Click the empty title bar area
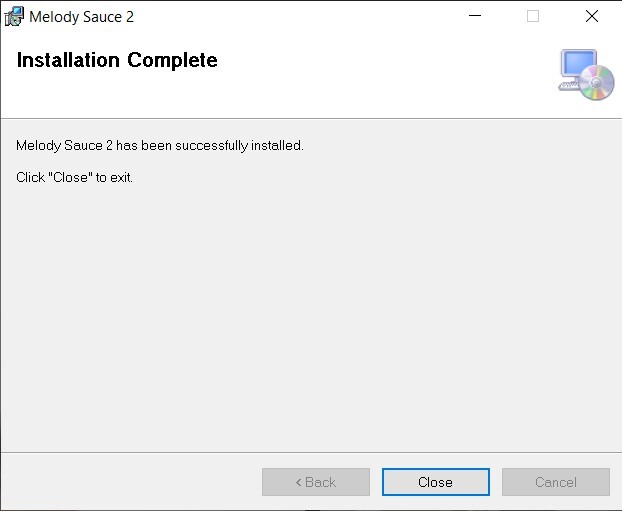Screen dimensions: 622x511 (x=300, y=16)
